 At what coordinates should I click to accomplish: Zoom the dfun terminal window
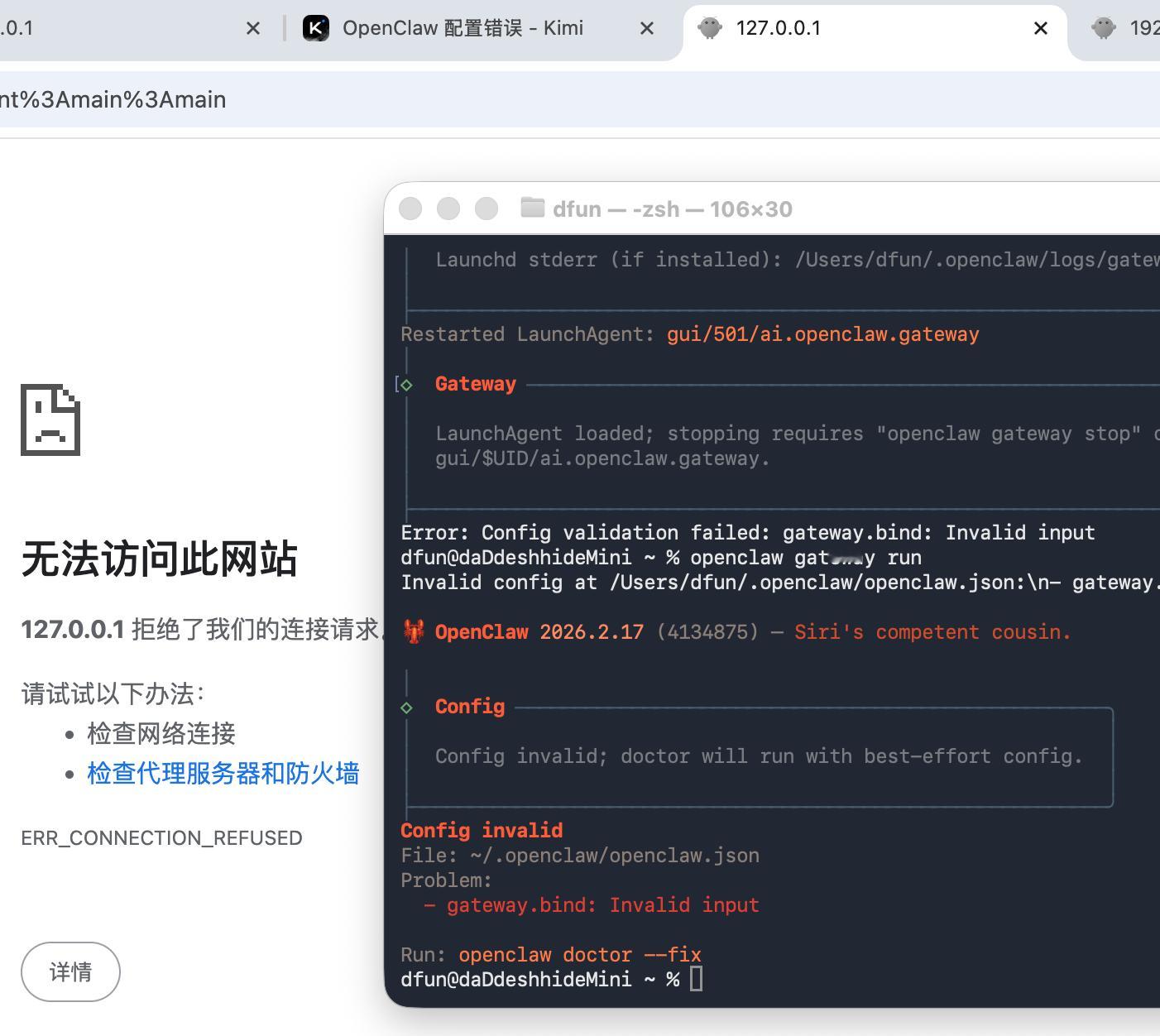point(487,209)
